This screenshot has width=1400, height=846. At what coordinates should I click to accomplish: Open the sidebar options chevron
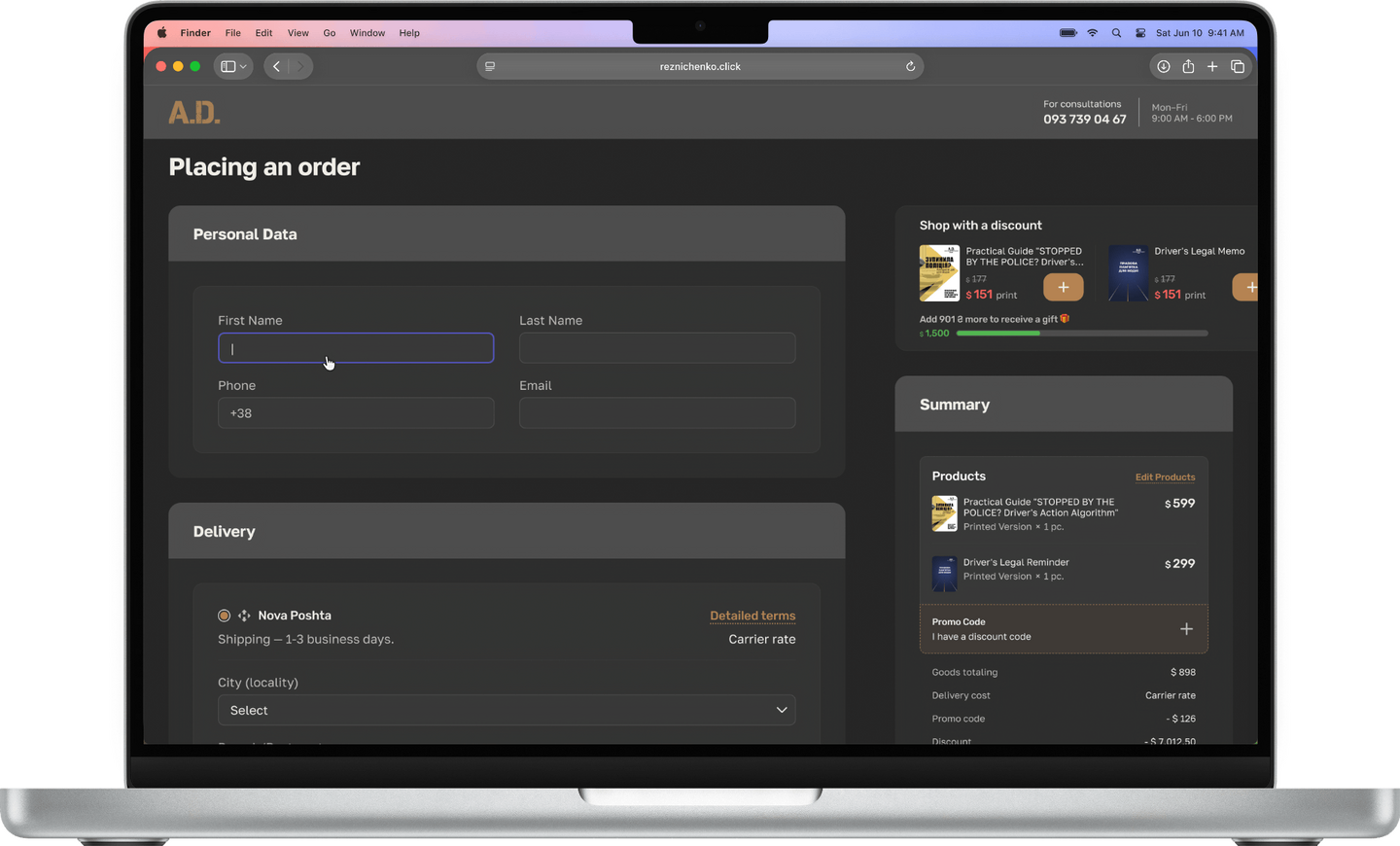click(x=243, y=66)
